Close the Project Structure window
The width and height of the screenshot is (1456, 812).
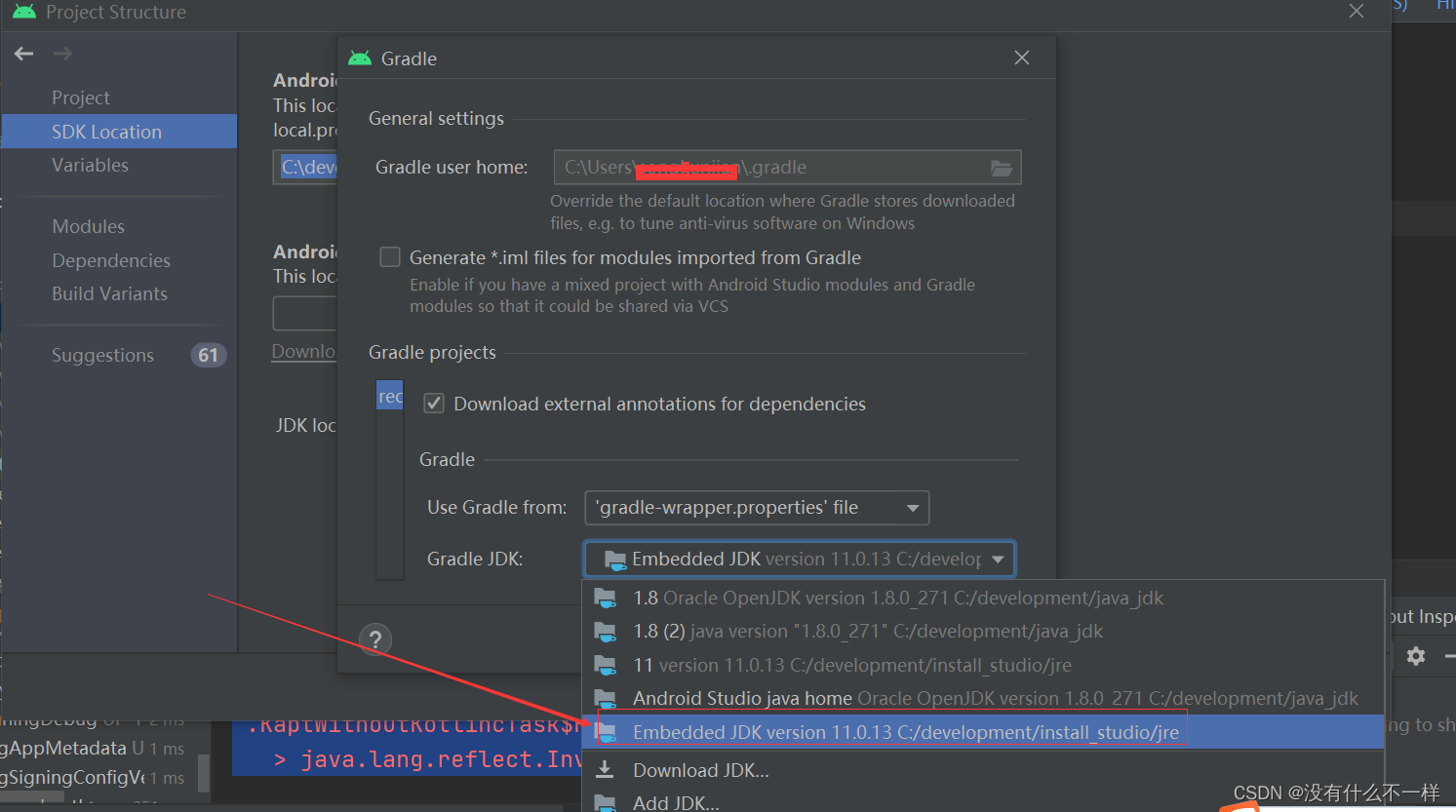[x=1357, y=12]
